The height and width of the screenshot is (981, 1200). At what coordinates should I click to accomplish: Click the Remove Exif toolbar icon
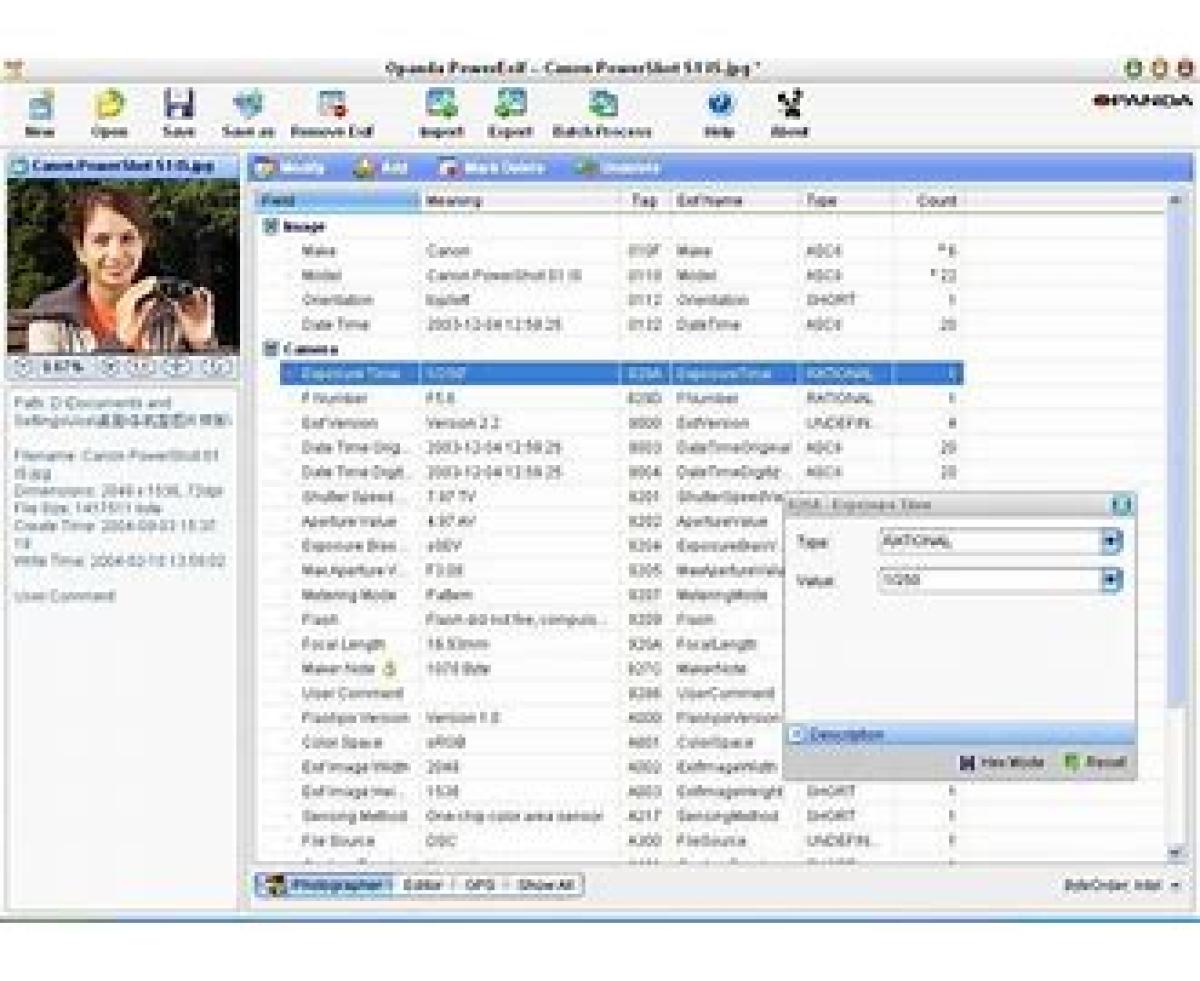332,104
